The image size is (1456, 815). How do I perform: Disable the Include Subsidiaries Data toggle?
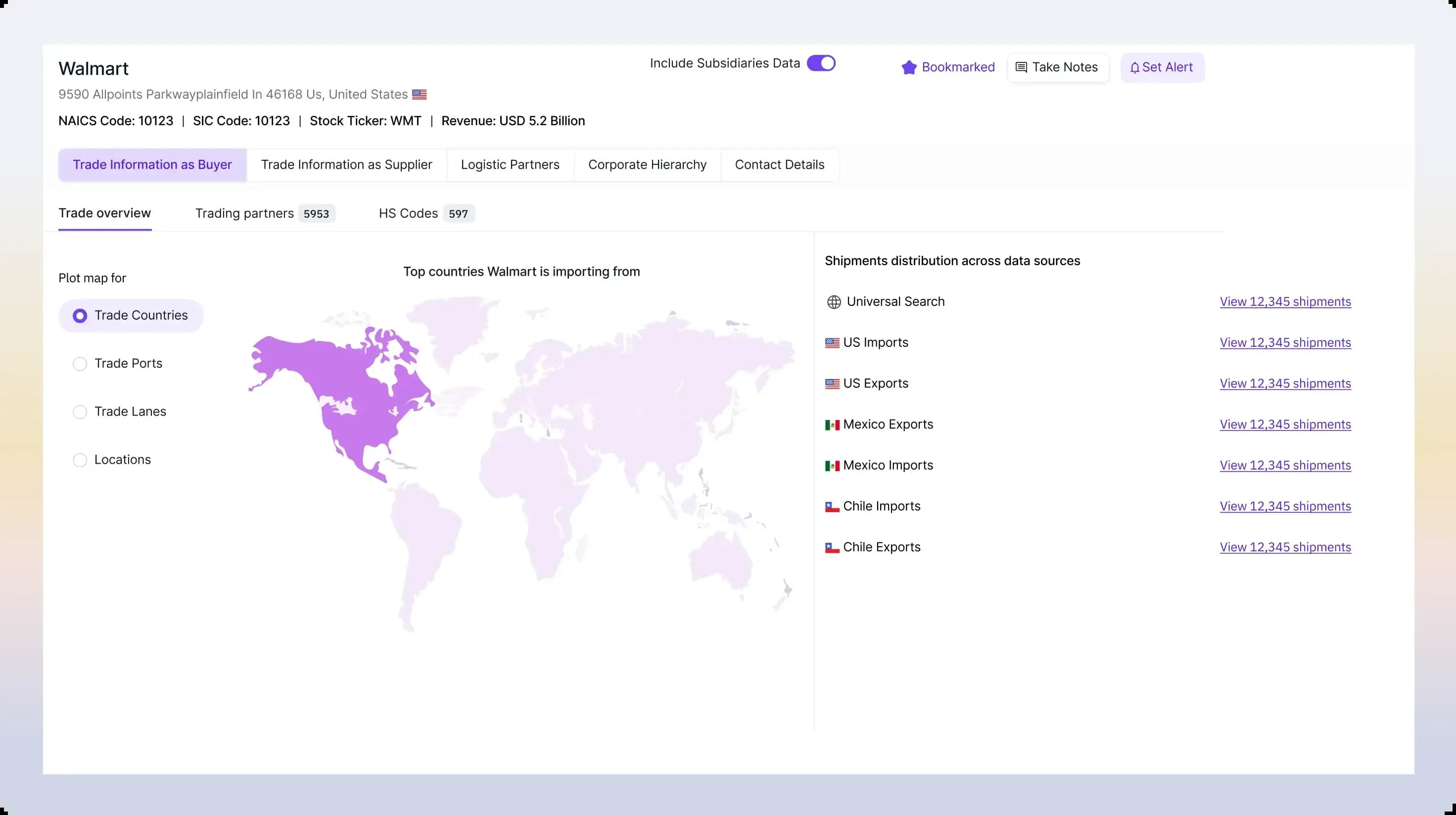821,63
